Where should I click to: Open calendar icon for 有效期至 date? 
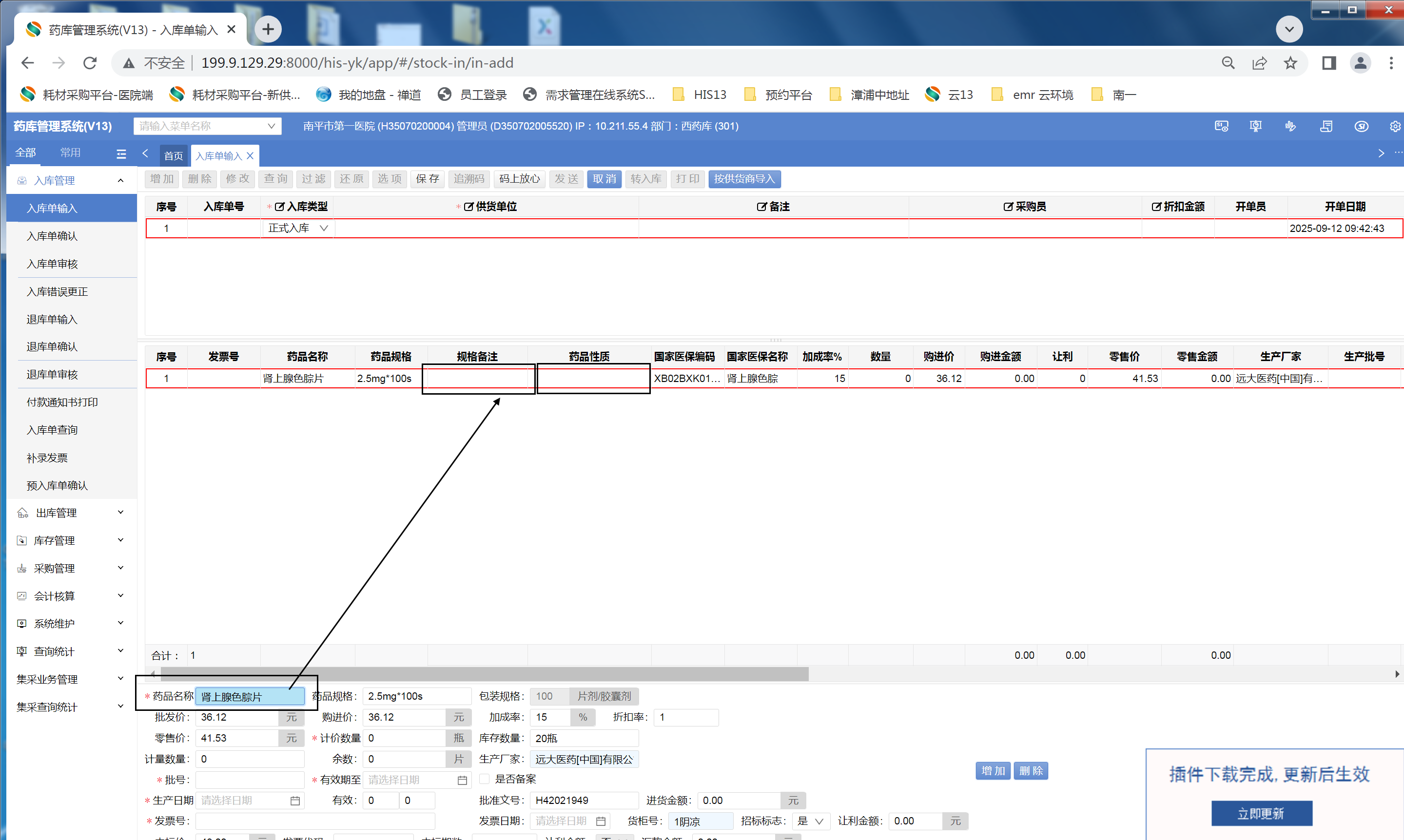[x=462, y=780]
